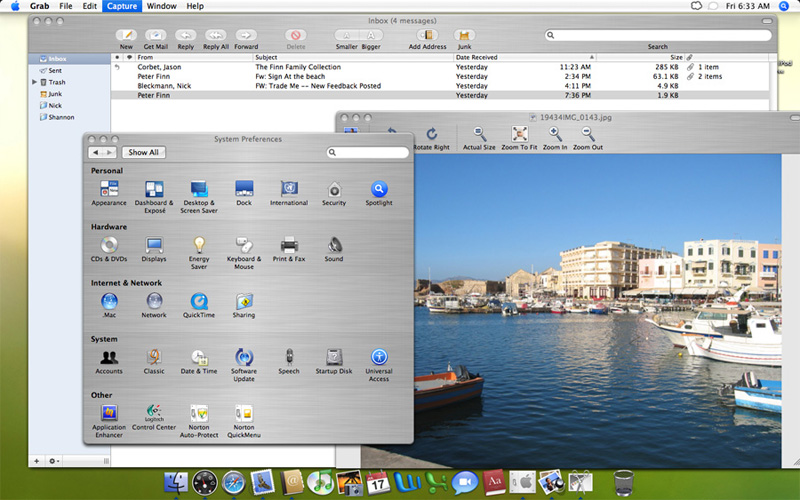
Task: Select the Sent mailbox in sidebar
Action: click(53, 71)
